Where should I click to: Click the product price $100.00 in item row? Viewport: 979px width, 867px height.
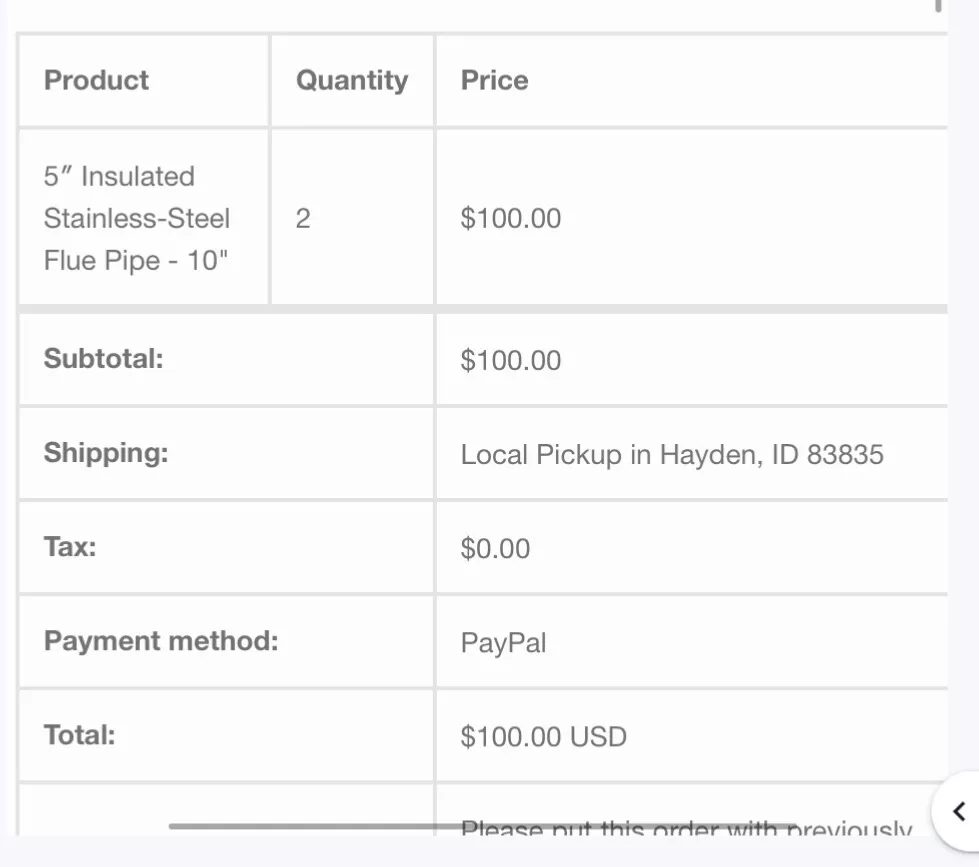coord(511,218)
